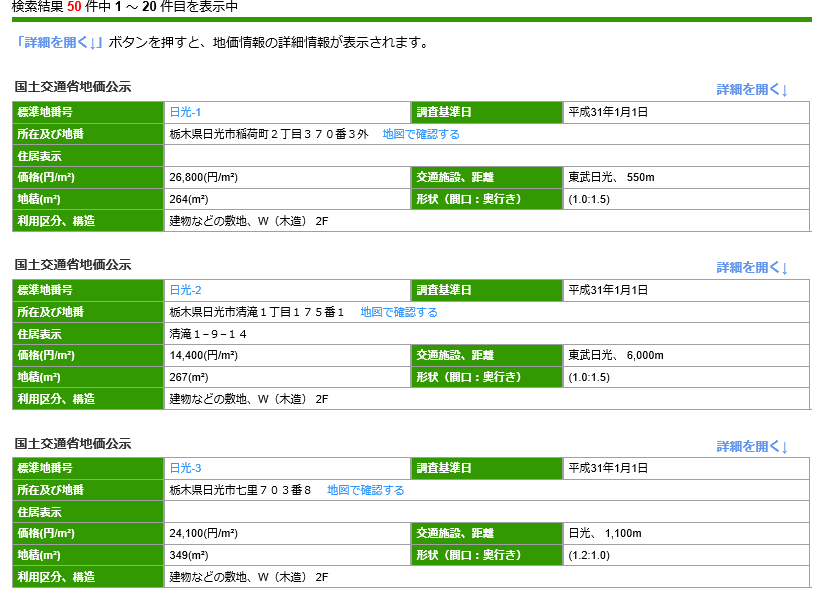Click the 24,100(円/m²) price value

pyautogui.click(x=204, y=534)
